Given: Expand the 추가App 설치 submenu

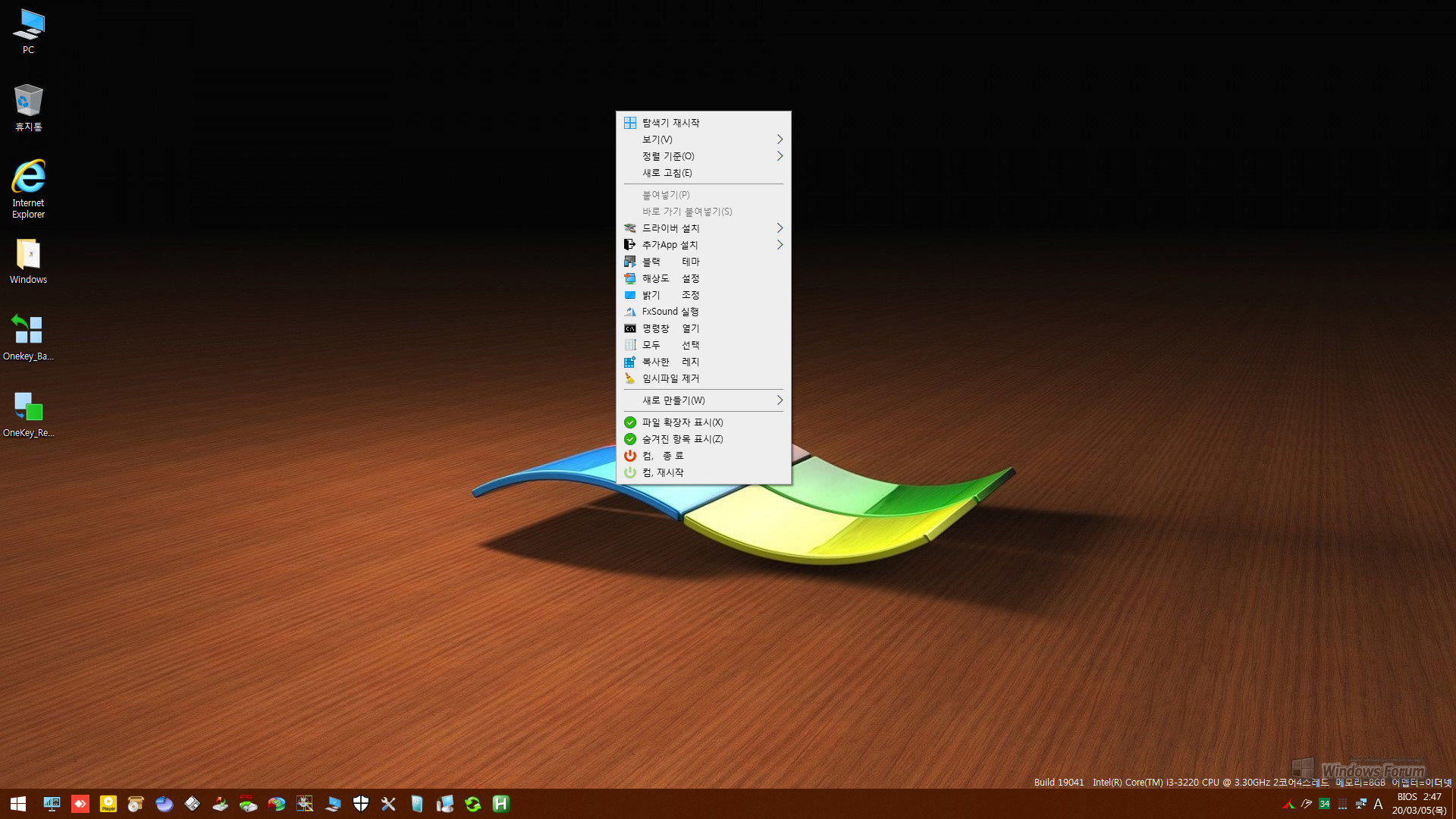Looking at the screenshot, I should coord(703,245).
